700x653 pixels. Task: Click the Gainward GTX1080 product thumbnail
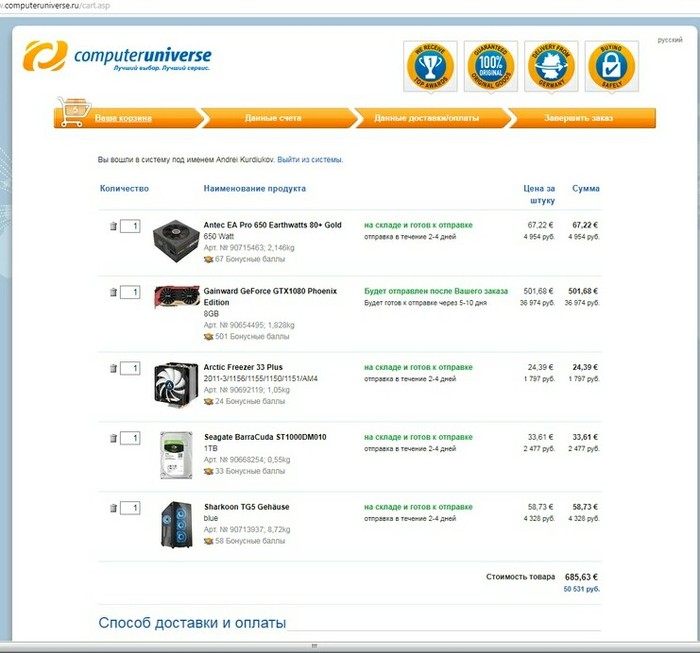pos(176,298)
